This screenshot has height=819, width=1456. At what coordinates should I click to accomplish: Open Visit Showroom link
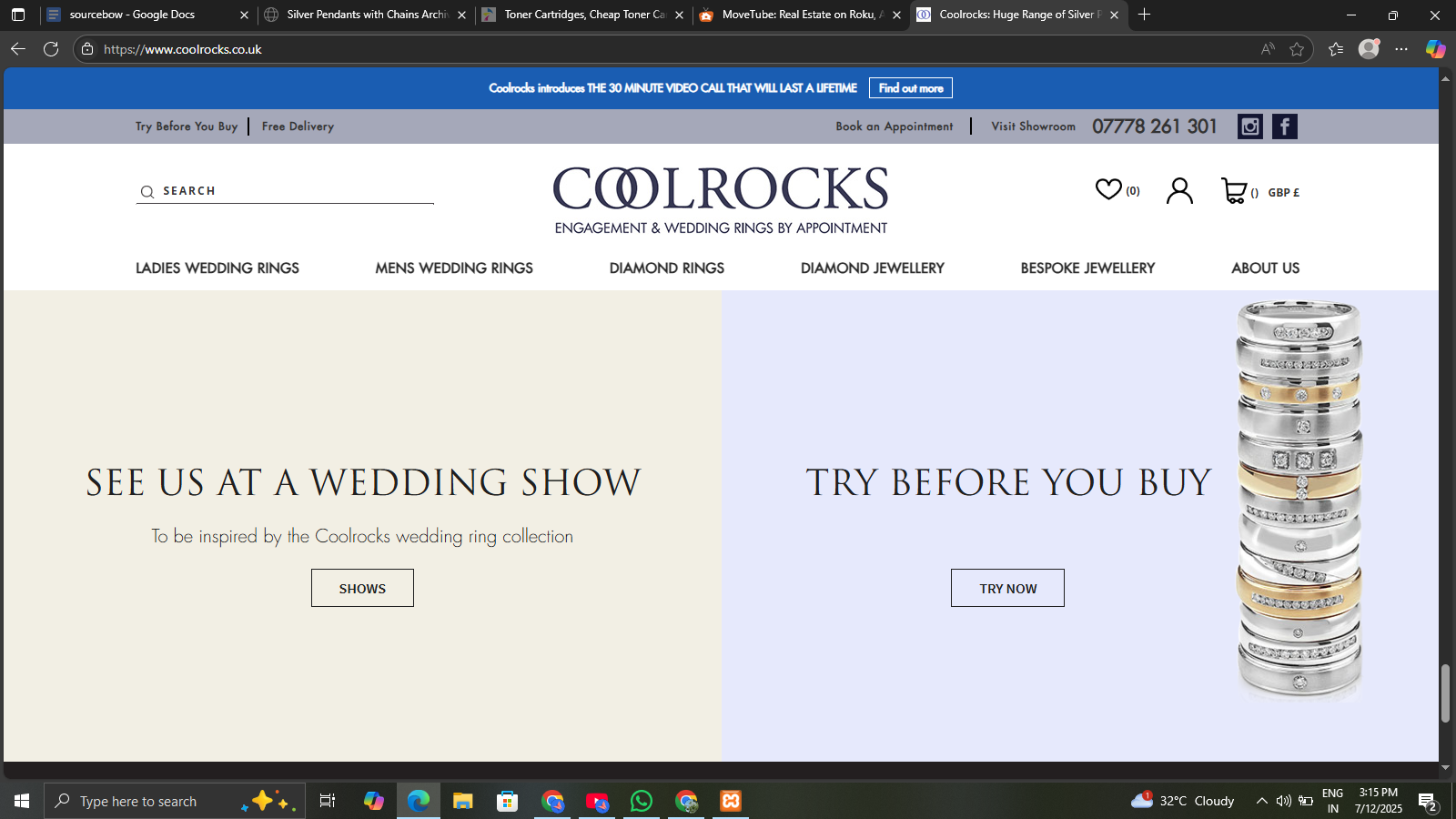(1033, 126)
